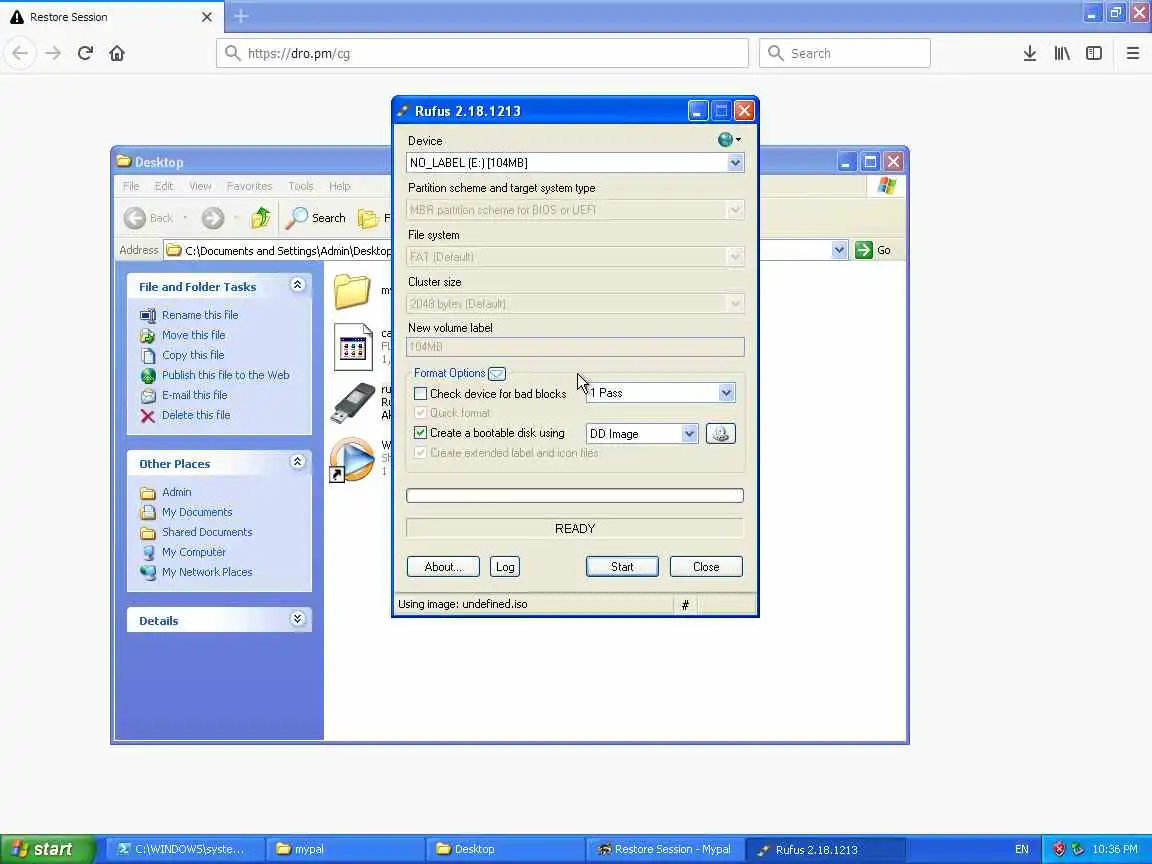Viewport: 1152px width, 864px height.
Task: Click the browser Reload icon
Action: (x=85, y=53)
